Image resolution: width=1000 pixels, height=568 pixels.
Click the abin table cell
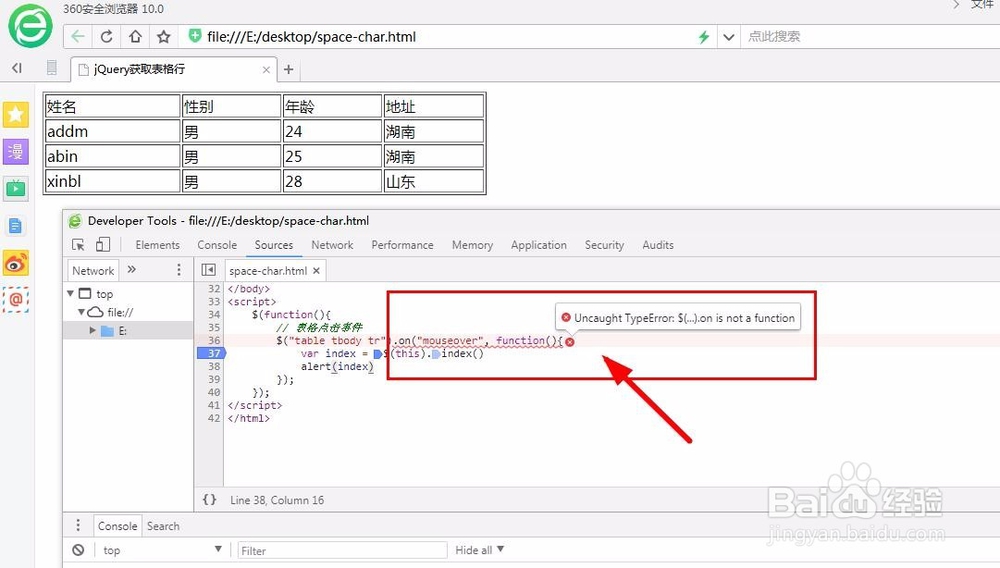(x=113, y=156)
